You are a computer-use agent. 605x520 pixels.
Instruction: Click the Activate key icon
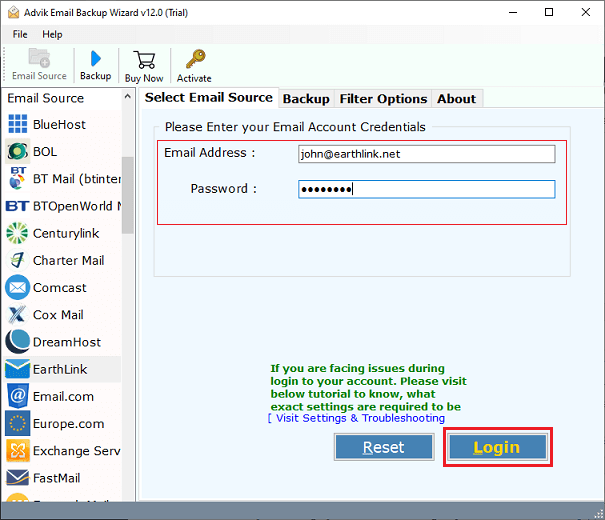click(195, 59)
